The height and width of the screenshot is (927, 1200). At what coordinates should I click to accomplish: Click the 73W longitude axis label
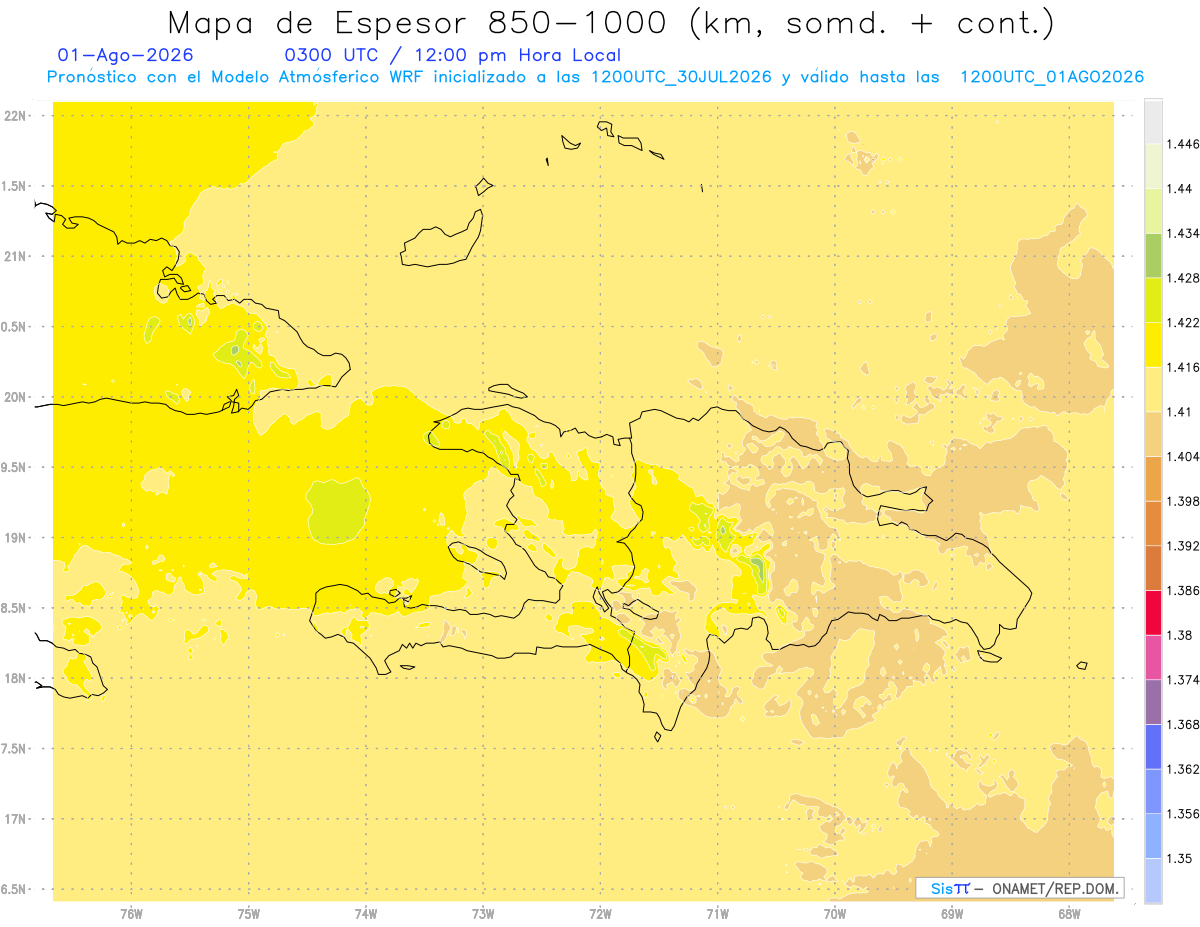tap(483, 914)
